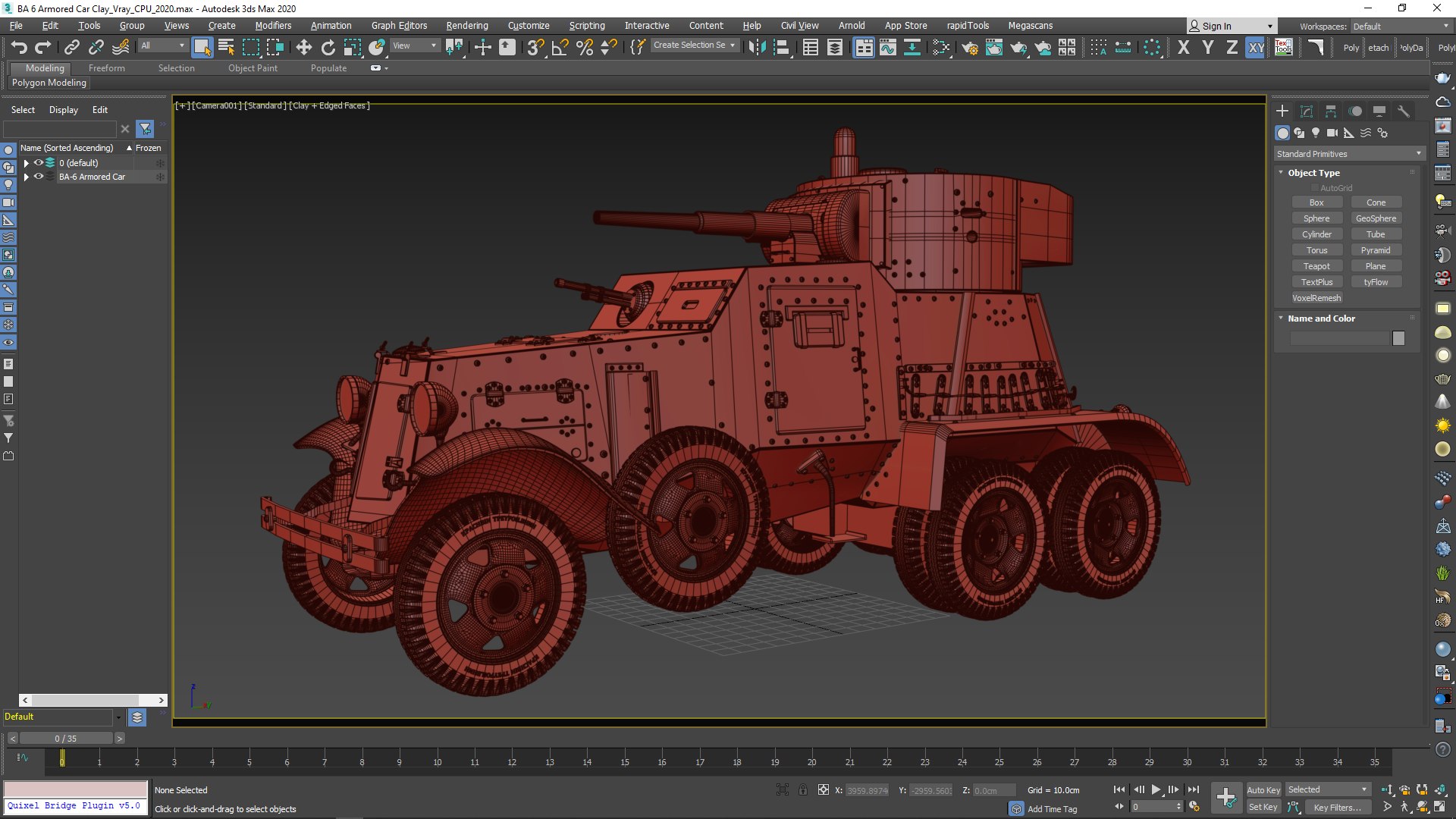This screenshot has height=819, width=1456.
Task: Hide the BA-6 Armored Car layer
Action: [x=39, y=176]
